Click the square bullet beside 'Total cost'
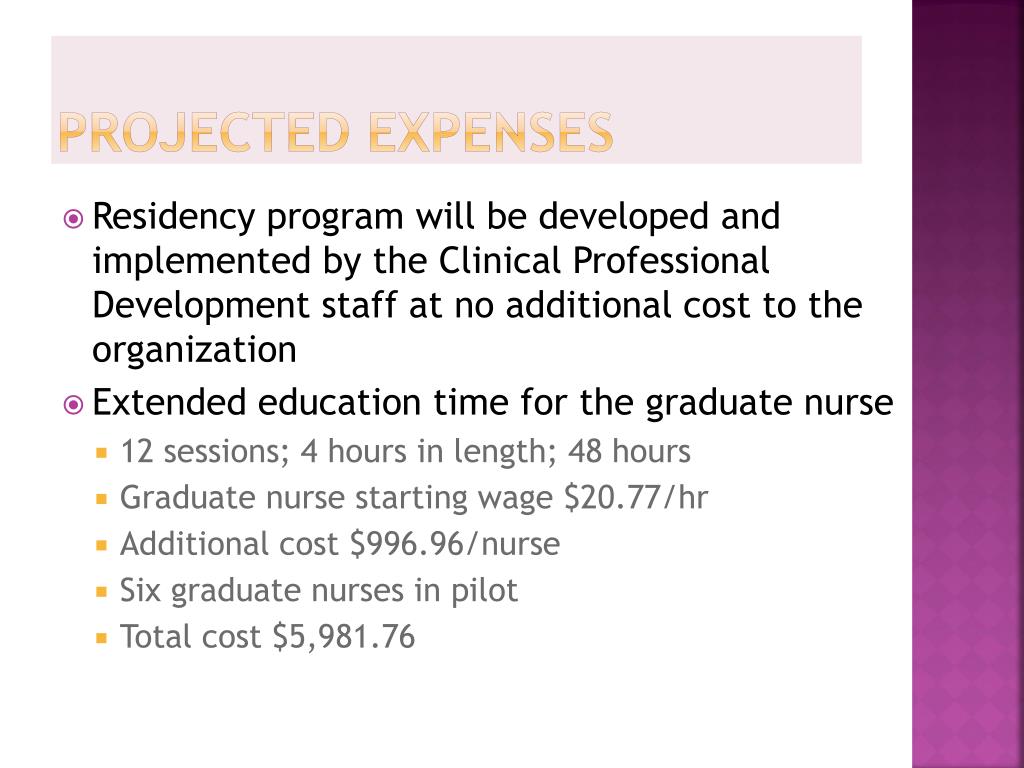The height and width of the screenshot is (768, 1024). pos(101,637)
